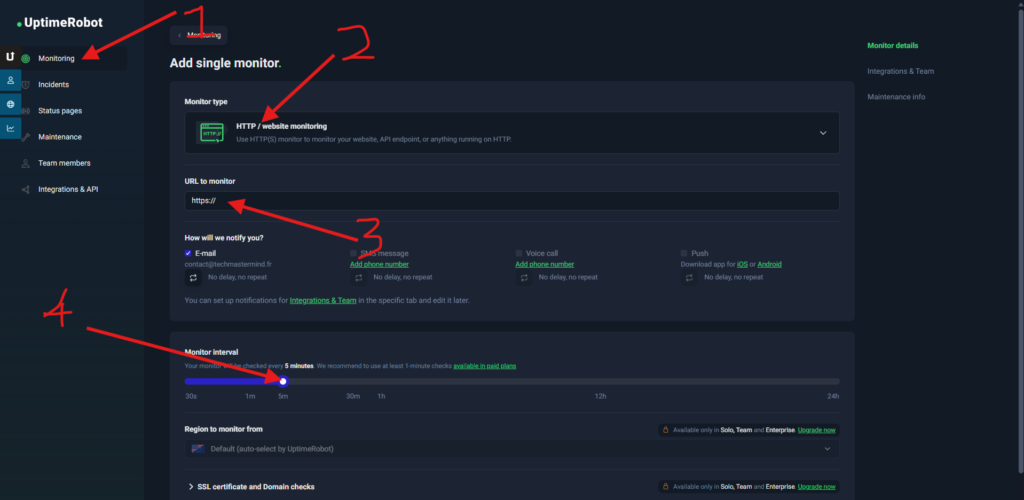Click the Monitor interval slider handle
Viewport: 1024px width, 500px height.
click(284, 381)
